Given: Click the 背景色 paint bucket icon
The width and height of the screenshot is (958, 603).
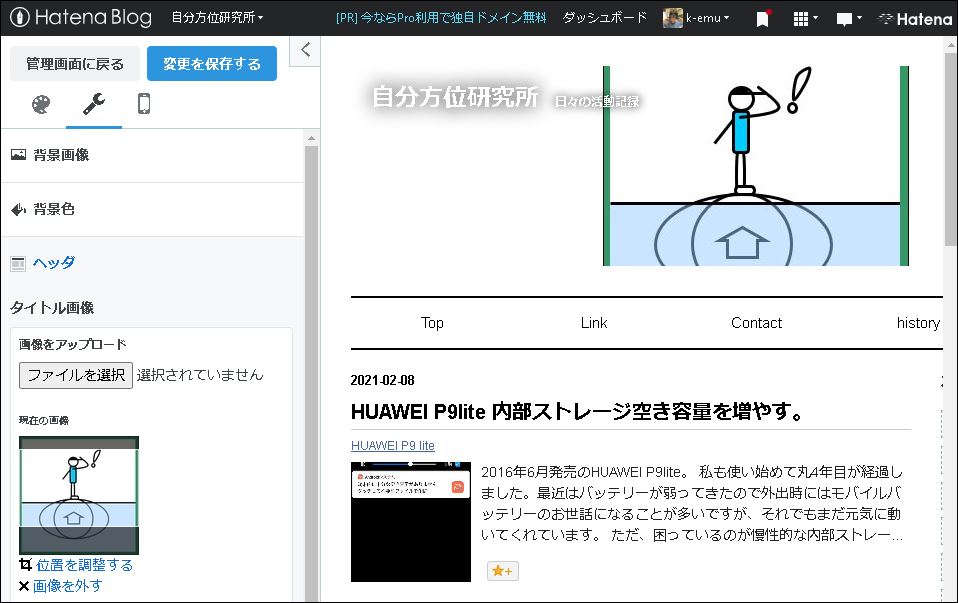Looking at the screenshot, I should (18, 210).
